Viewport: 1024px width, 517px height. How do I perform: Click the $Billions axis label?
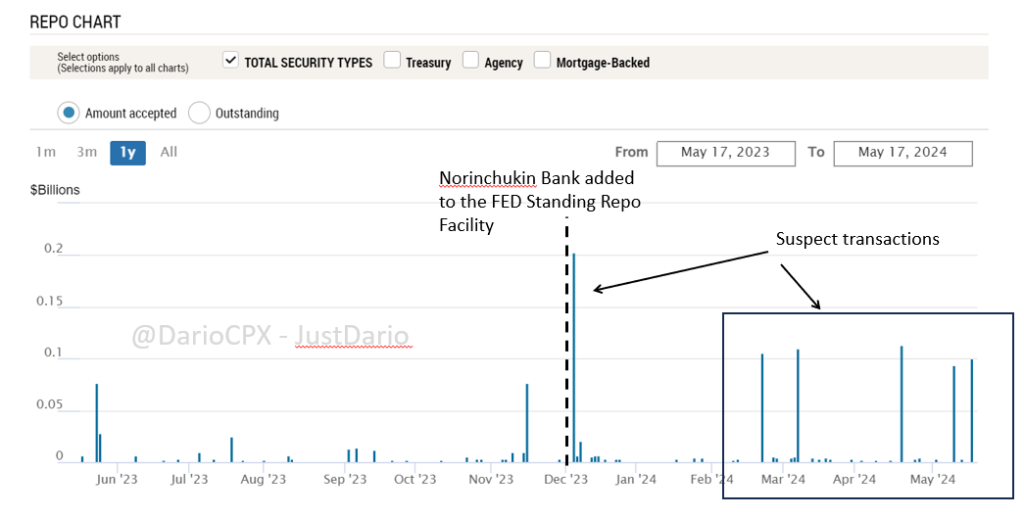(x=55, y=190)
